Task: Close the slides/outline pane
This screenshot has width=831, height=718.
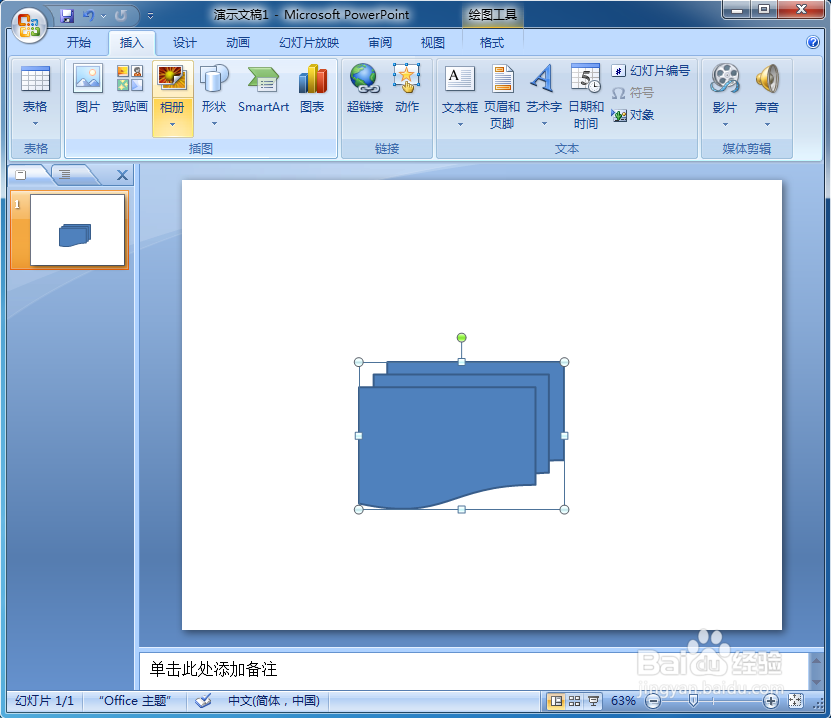Action: tap(122, 175)
